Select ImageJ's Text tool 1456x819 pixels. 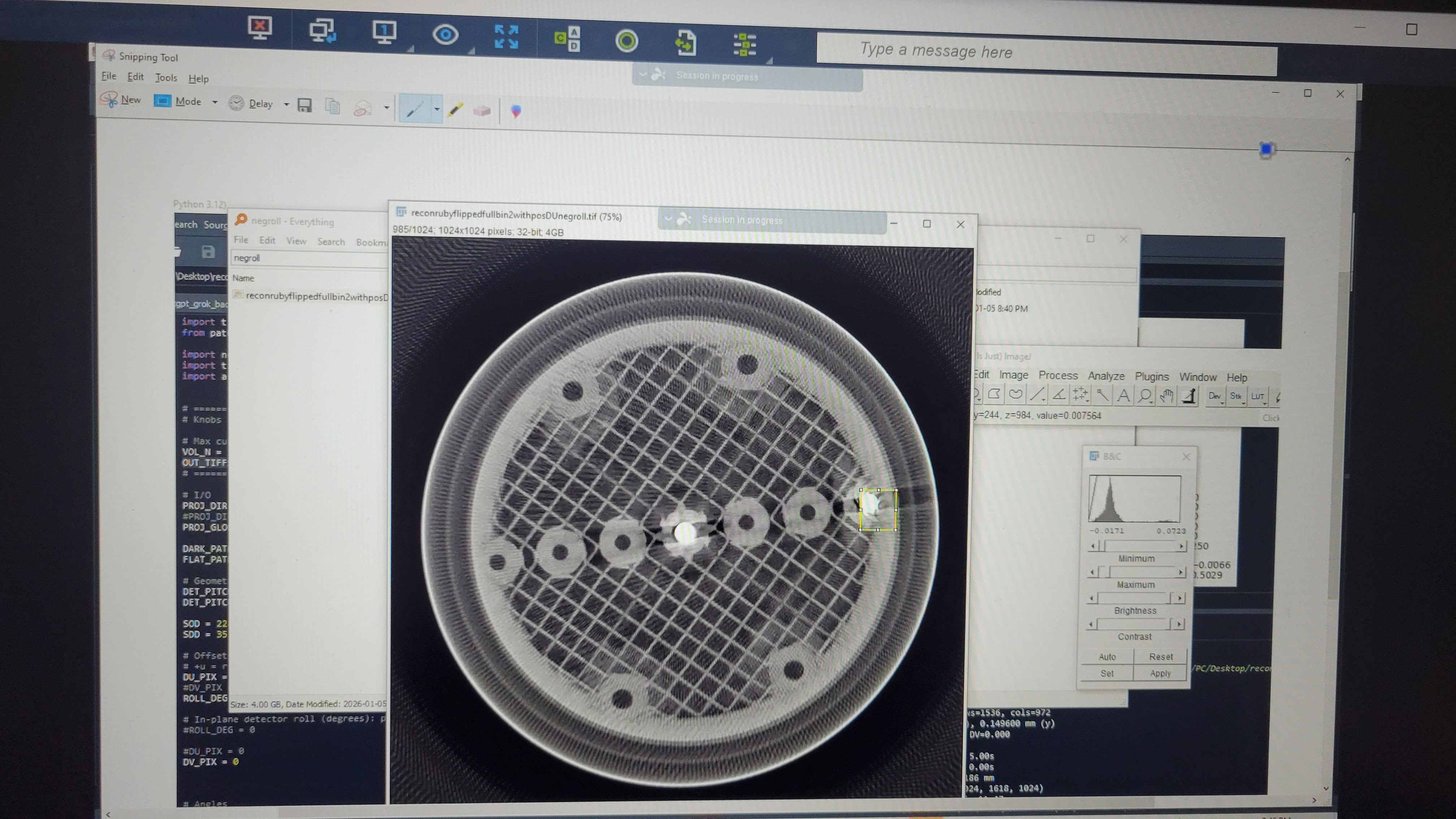[x=1123, y=396]
